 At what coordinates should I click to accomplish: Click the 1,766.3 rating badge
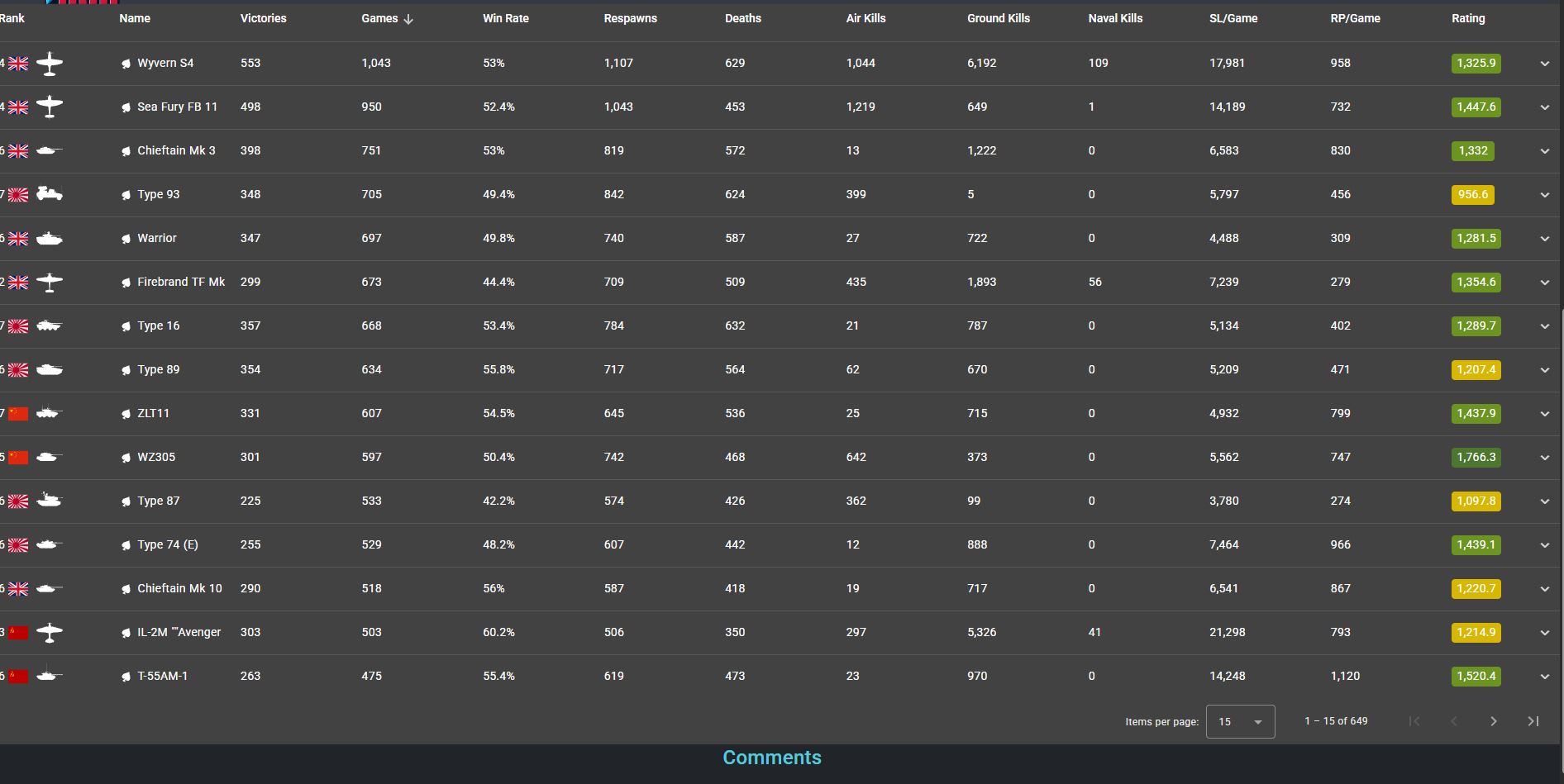[x=1476, y=458]
